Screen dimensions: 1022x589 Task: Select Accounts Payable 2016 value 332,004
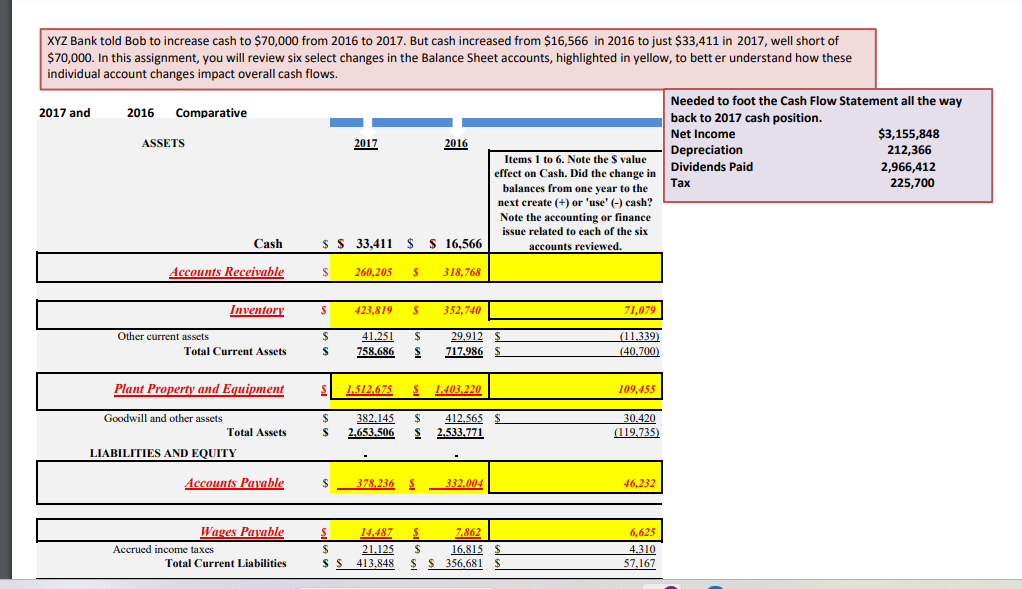click(x=464, y=483)
